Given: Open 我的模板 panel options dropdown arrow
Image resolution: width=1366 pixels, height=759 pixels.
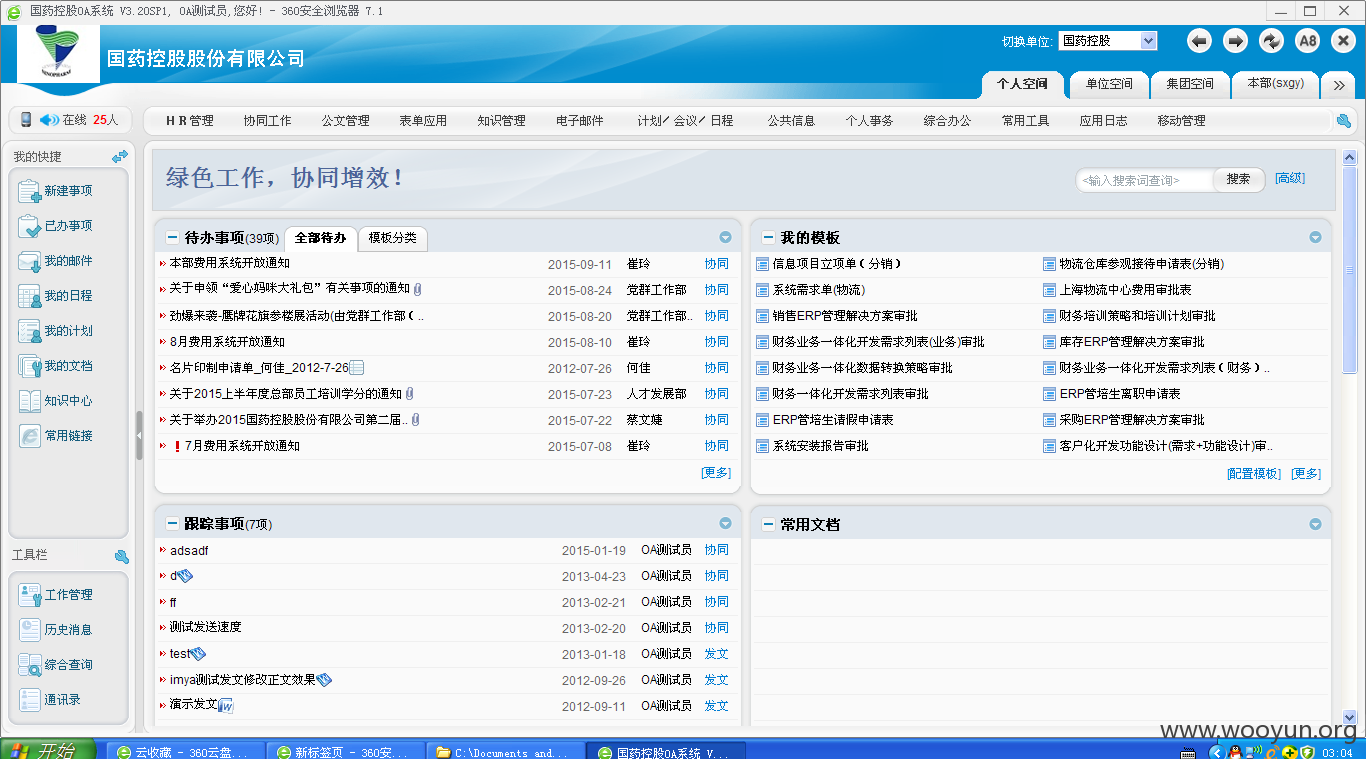Looking at the screenshot, I should pos(1315,238).
